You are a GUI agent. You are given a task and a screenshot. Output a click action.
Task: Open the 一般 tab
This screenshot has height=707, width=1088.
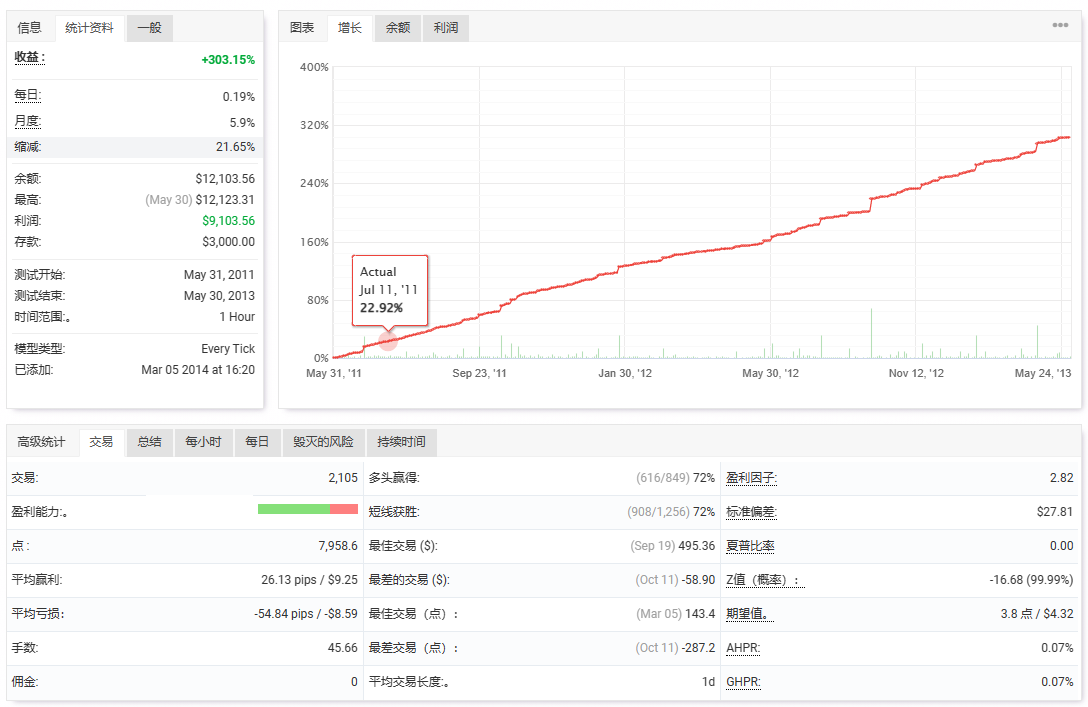tap(149, 28)
